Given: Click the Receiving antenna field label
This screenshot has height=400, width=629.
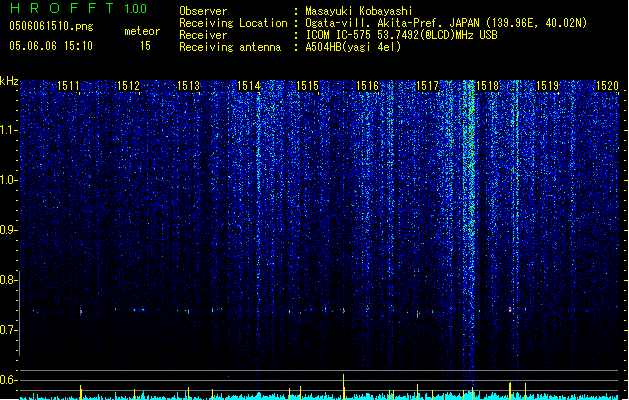Looking at the screenshot, I should [230, 47].
